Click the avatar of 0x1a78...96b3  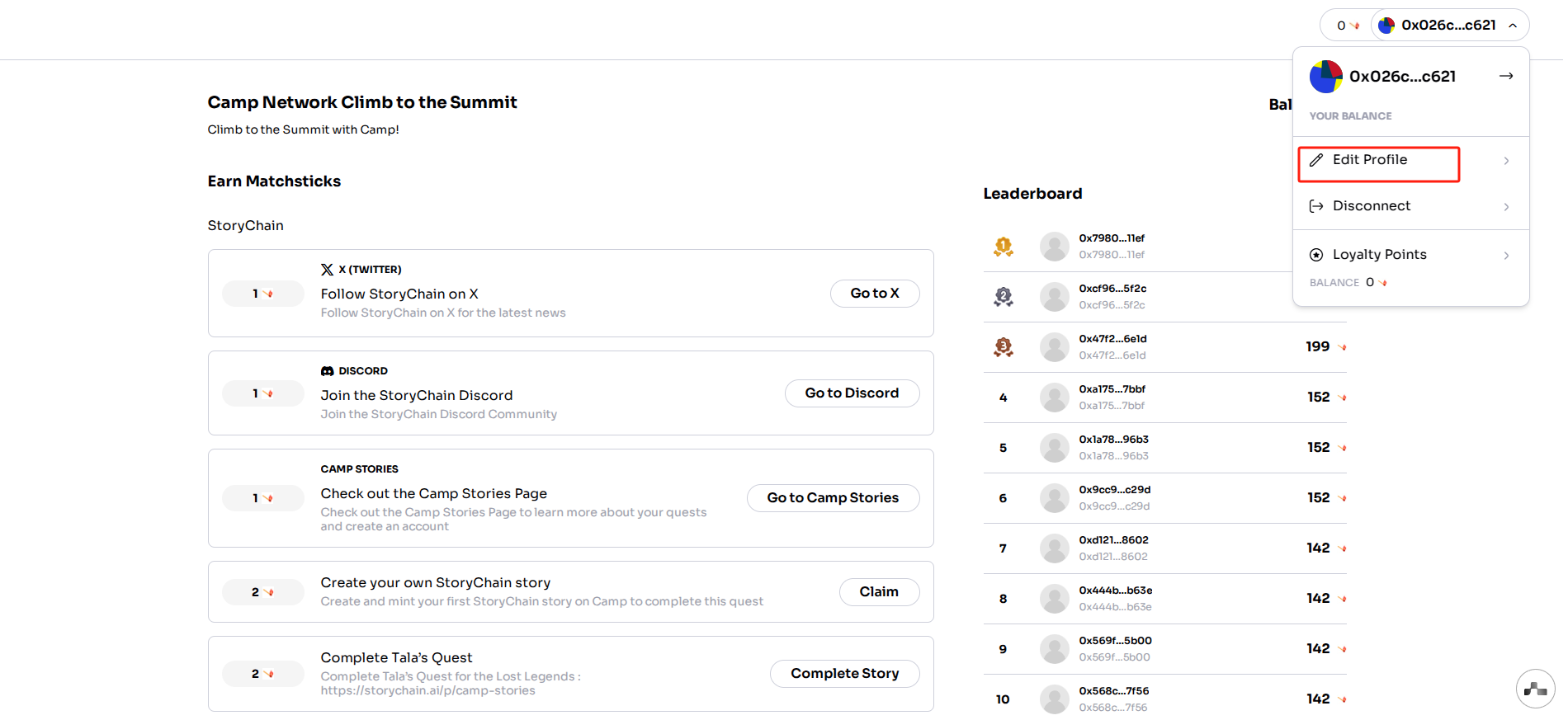click(x=1055, y=448)
